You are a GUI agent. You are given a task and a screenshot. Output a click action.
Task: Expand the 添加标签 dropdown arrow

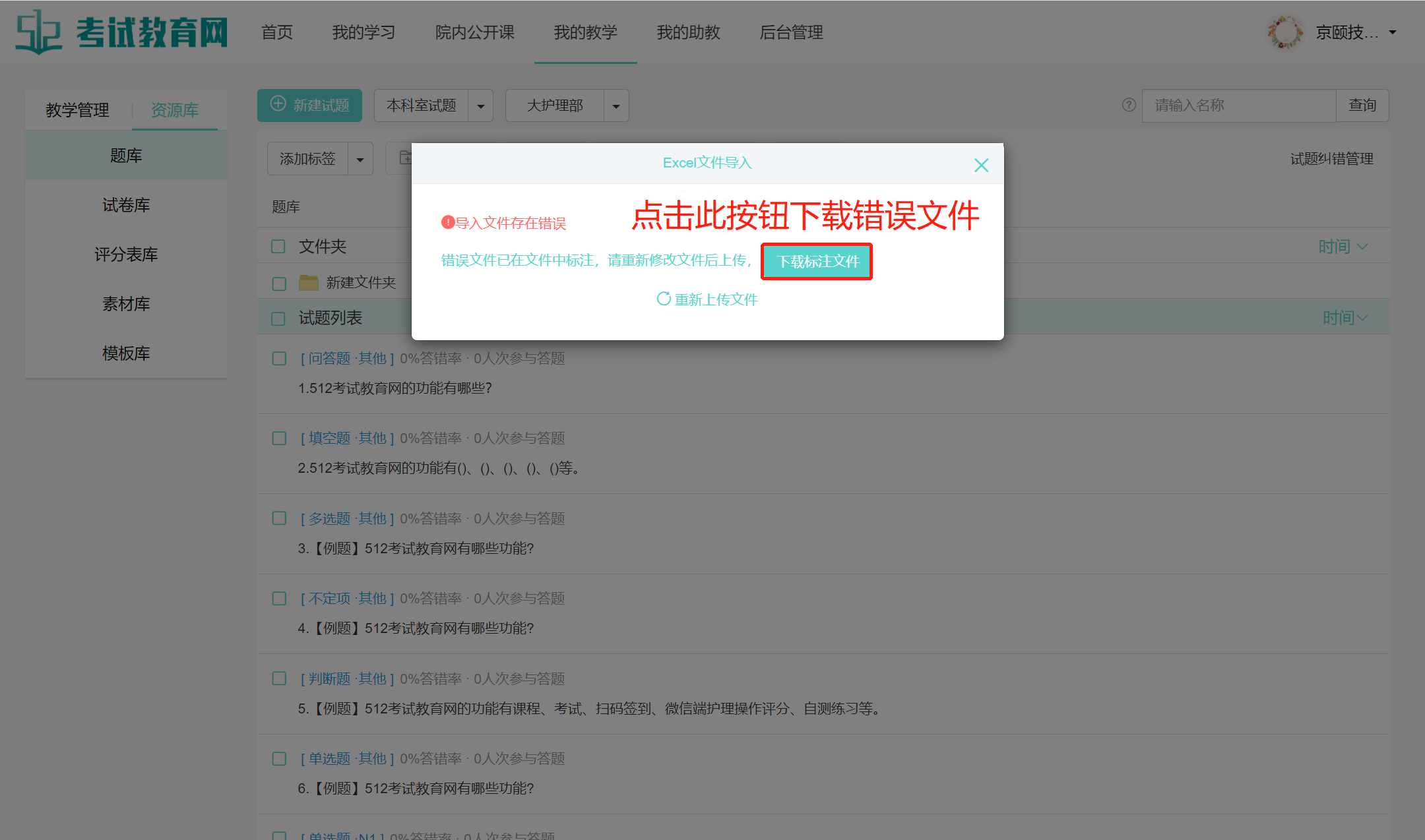360,160
